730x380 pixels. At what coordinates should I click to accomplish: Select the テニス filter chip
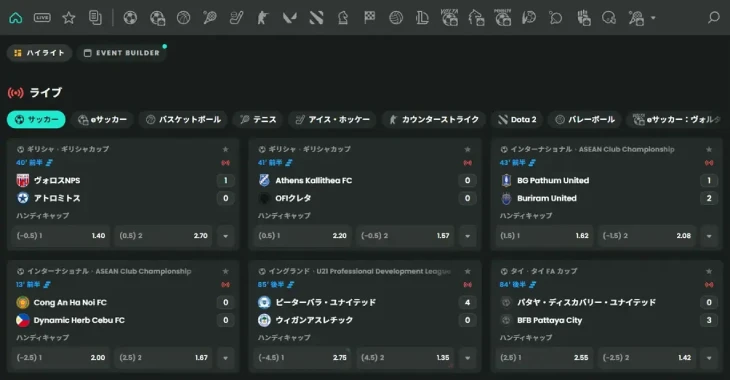[258, 120]
